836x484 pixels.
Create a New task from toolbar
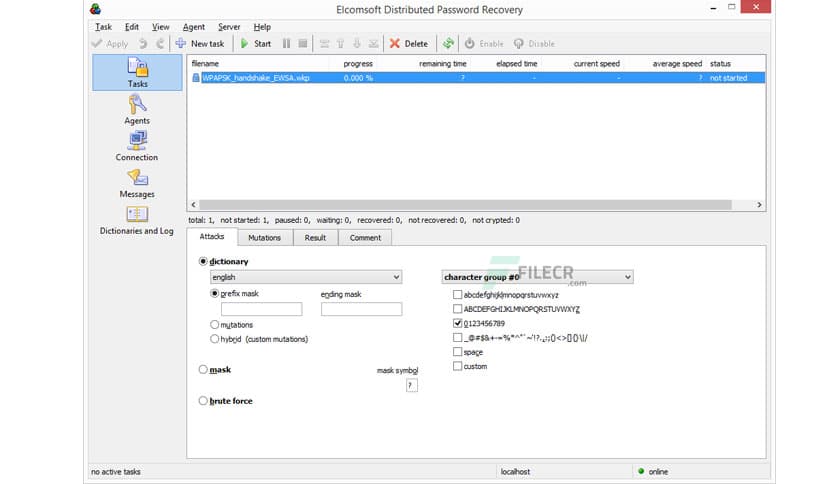pos(200,44)
